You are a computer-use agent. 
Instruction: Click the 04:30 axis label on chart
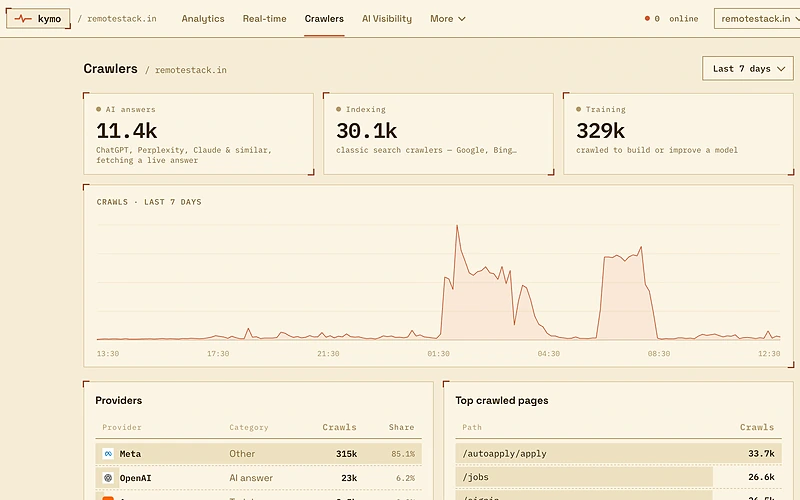(x=548, y=354)
